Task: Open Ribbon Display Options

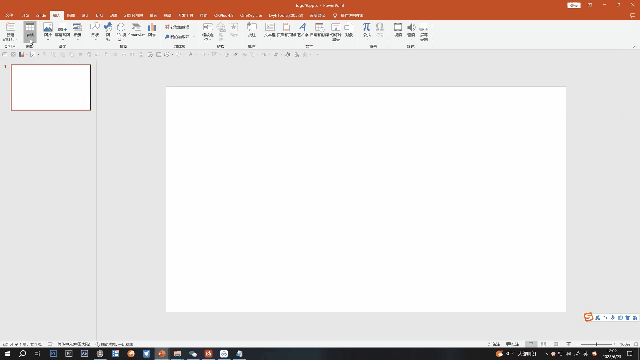Action: tap(590, 5)
